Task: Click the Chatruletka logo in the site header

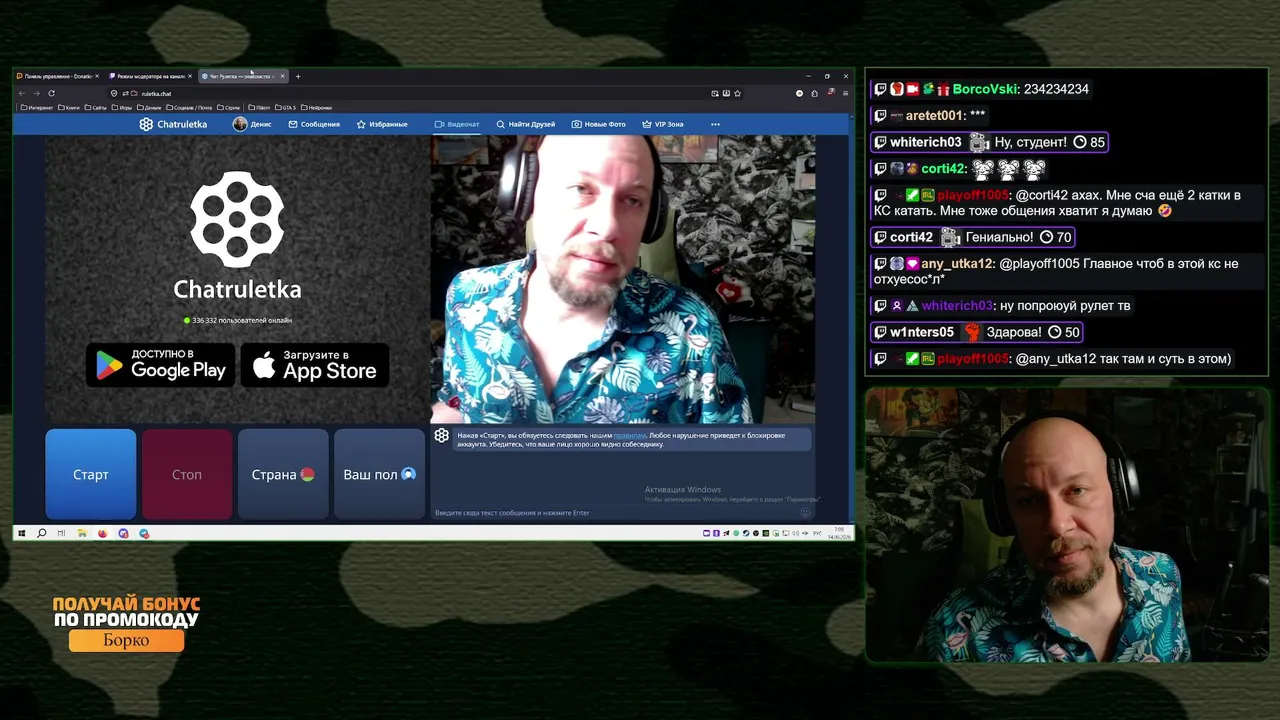Action: (x=173, y=124)
